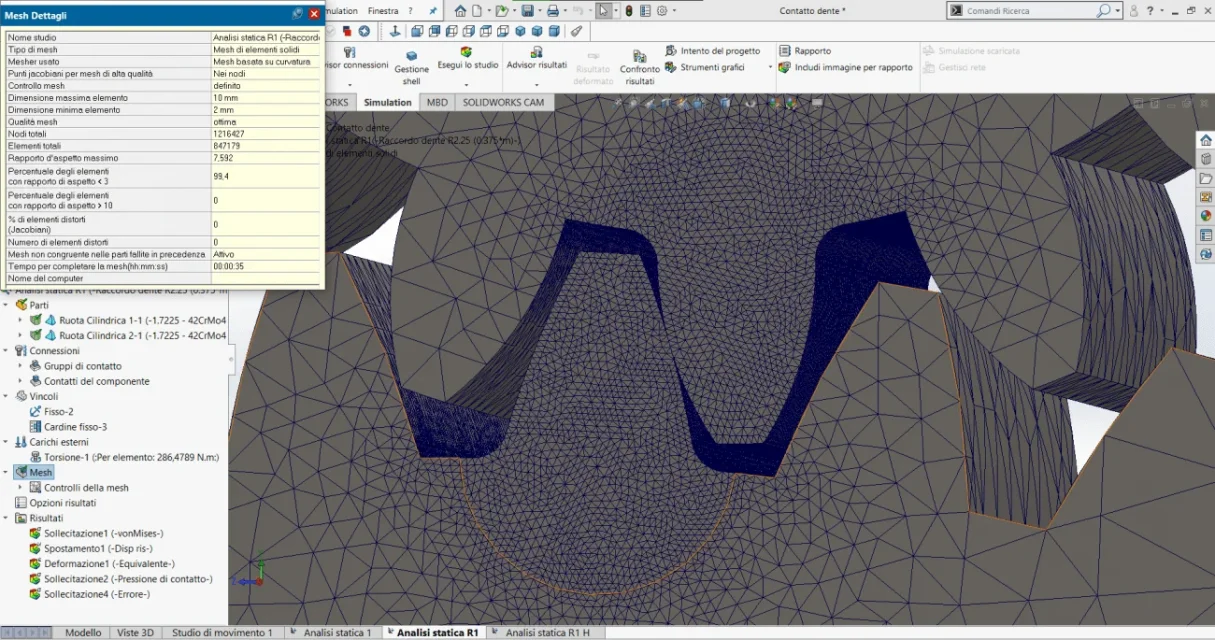Click the user account icon
Image resolution: width=1215 pixels, height=640 pixels.
[1132, 11]
